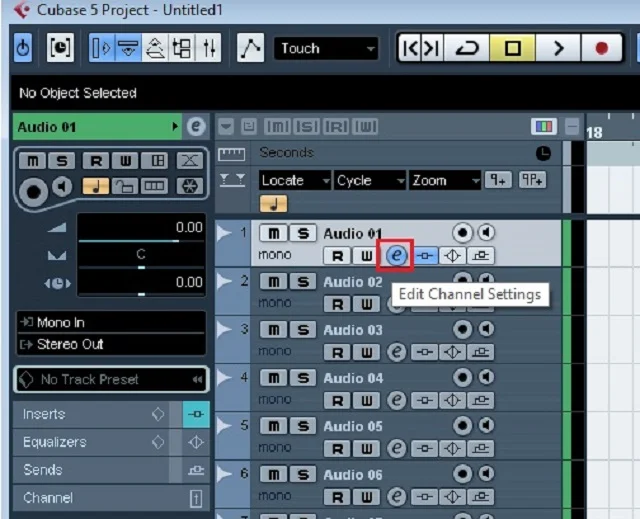
Task: Click inspector Record Enable round button
Action: point(33,191)
